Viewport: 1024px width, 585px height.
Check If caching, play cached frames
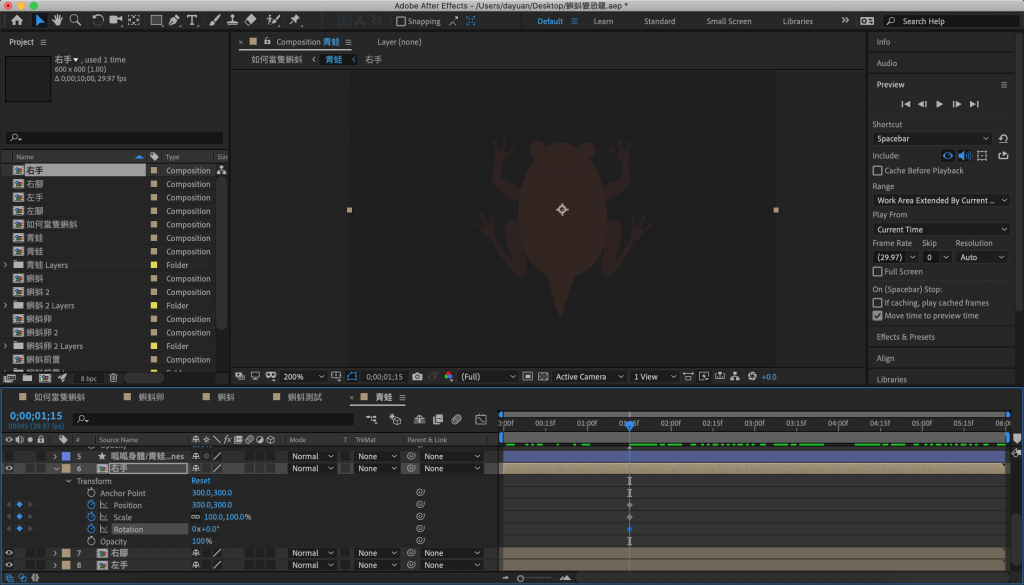[x=877, y=303]
